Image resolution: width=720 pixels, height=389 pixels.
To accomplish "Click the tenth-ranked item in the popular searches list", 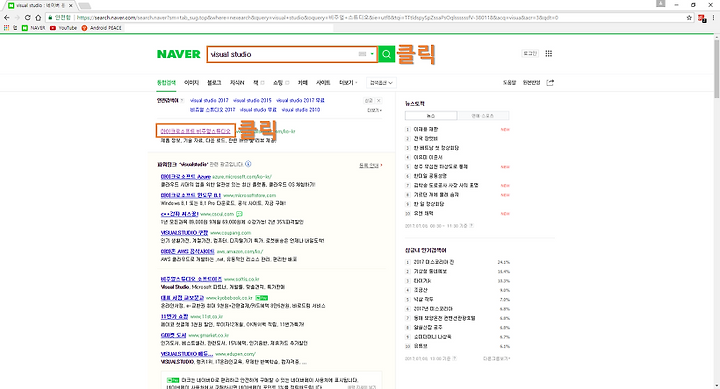I will [420, 346].
